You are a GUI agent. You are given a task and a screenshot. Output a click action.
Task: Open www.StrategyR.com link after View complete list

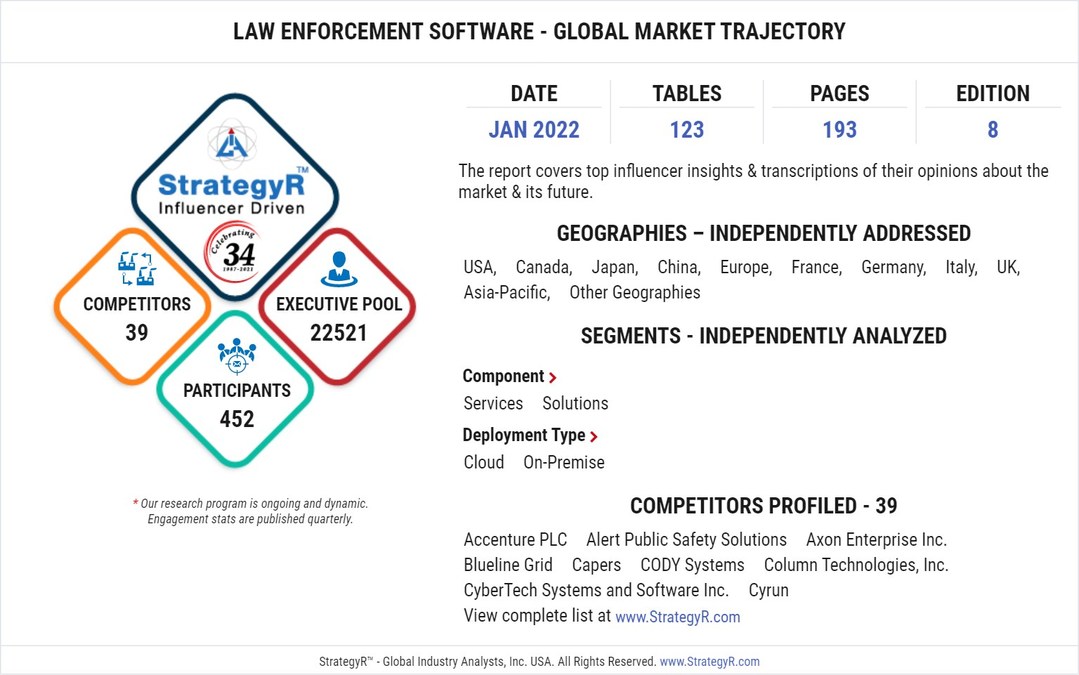pyautogui.click(x=677, y=617)
